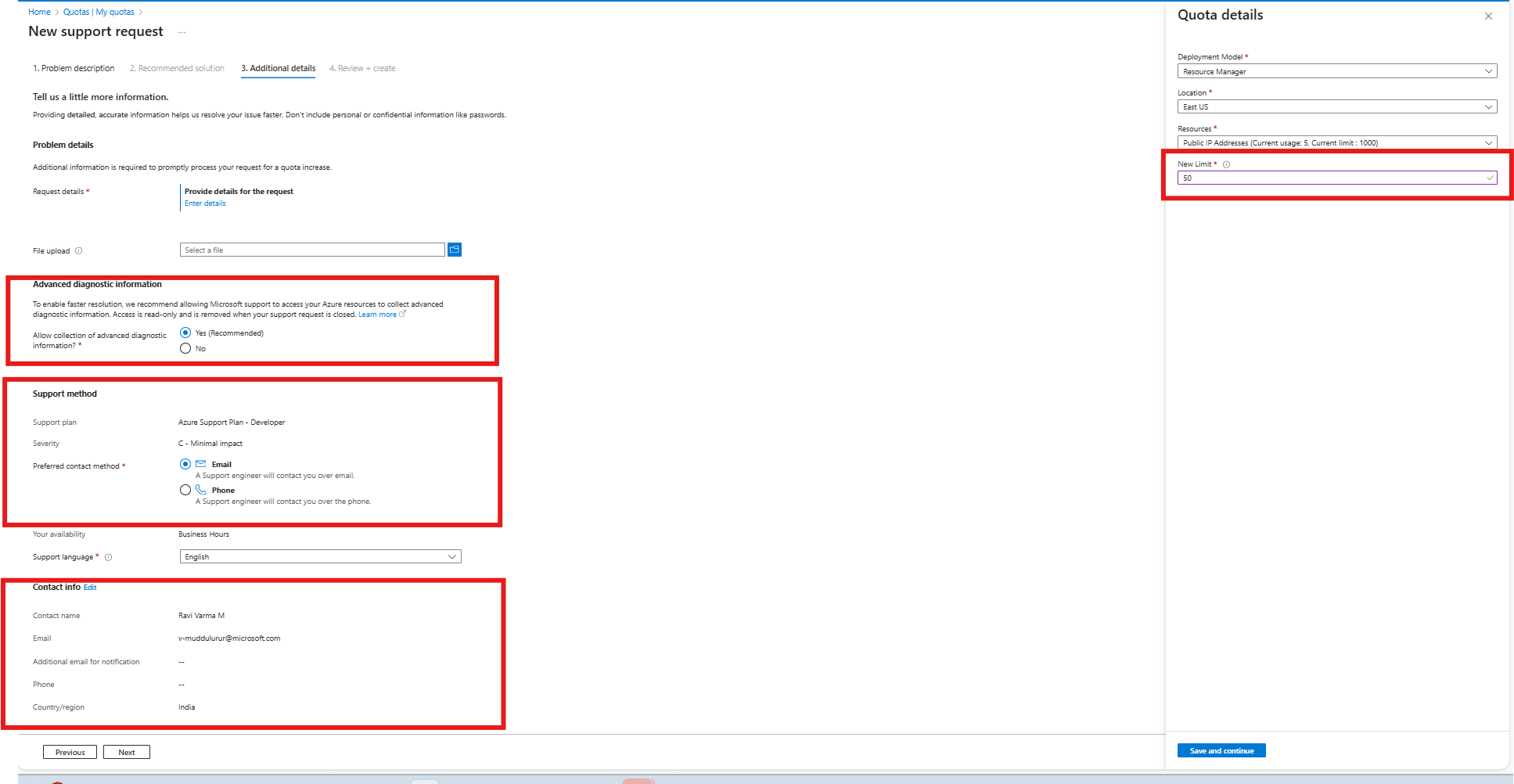Go to the Review + create tab
Screen dimensions: 1514x784
tap(362, 68)
